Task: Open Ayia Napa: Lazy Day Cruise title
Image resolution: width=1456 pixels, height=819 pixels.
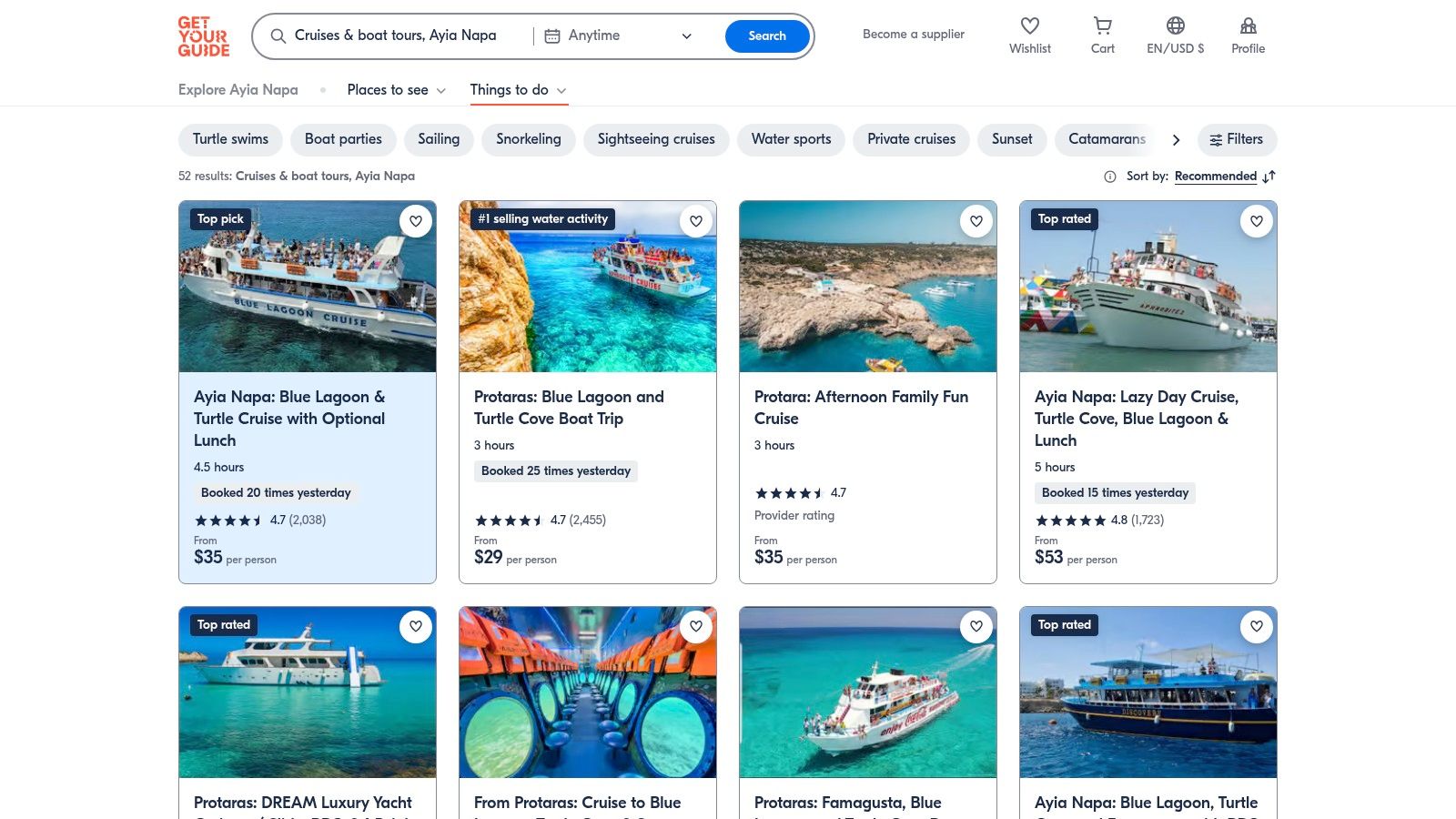Action: point(1137,419)
